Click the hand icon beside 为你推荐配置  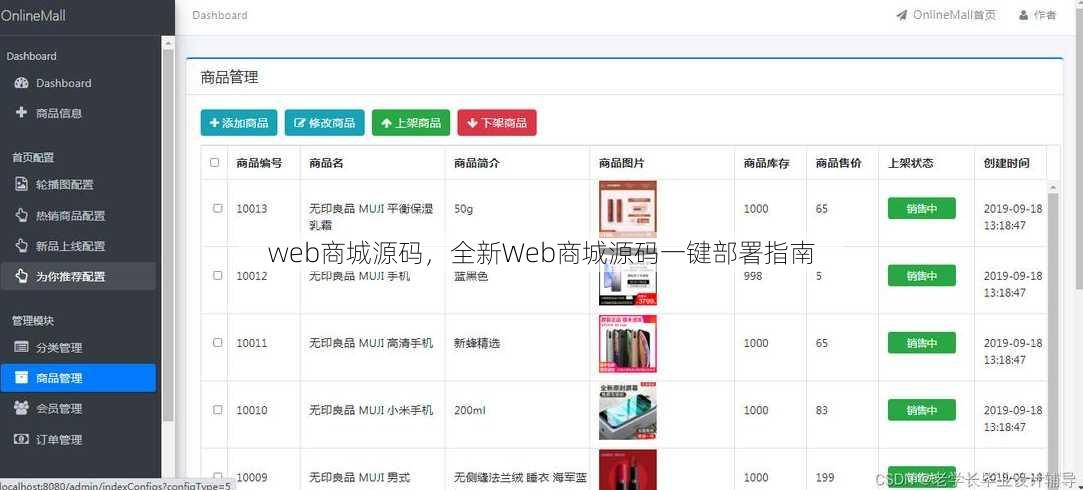click(21, 276)
